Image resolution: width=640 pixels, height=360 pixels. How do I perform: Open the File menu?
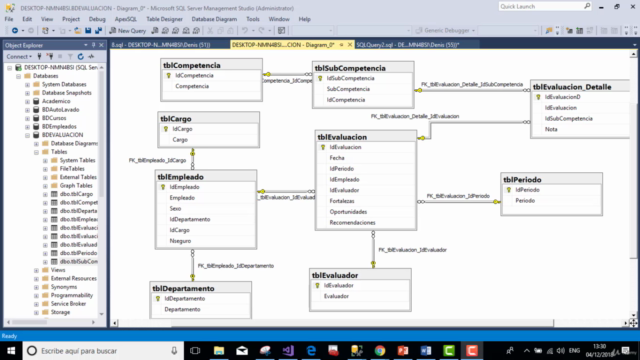(9, 19)
